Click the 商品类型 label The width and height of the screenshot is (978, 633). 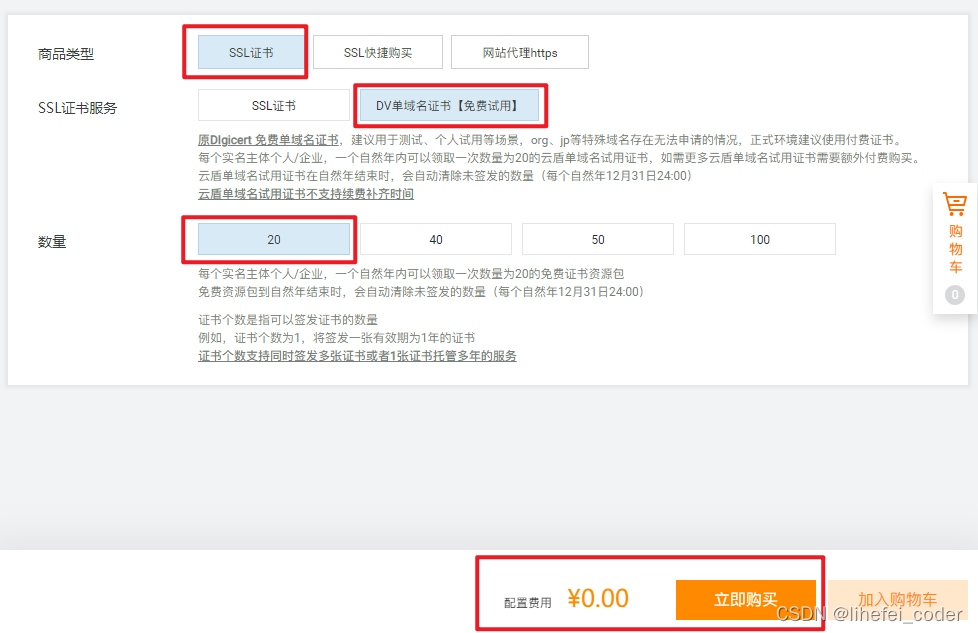click(x=65, y=54)
